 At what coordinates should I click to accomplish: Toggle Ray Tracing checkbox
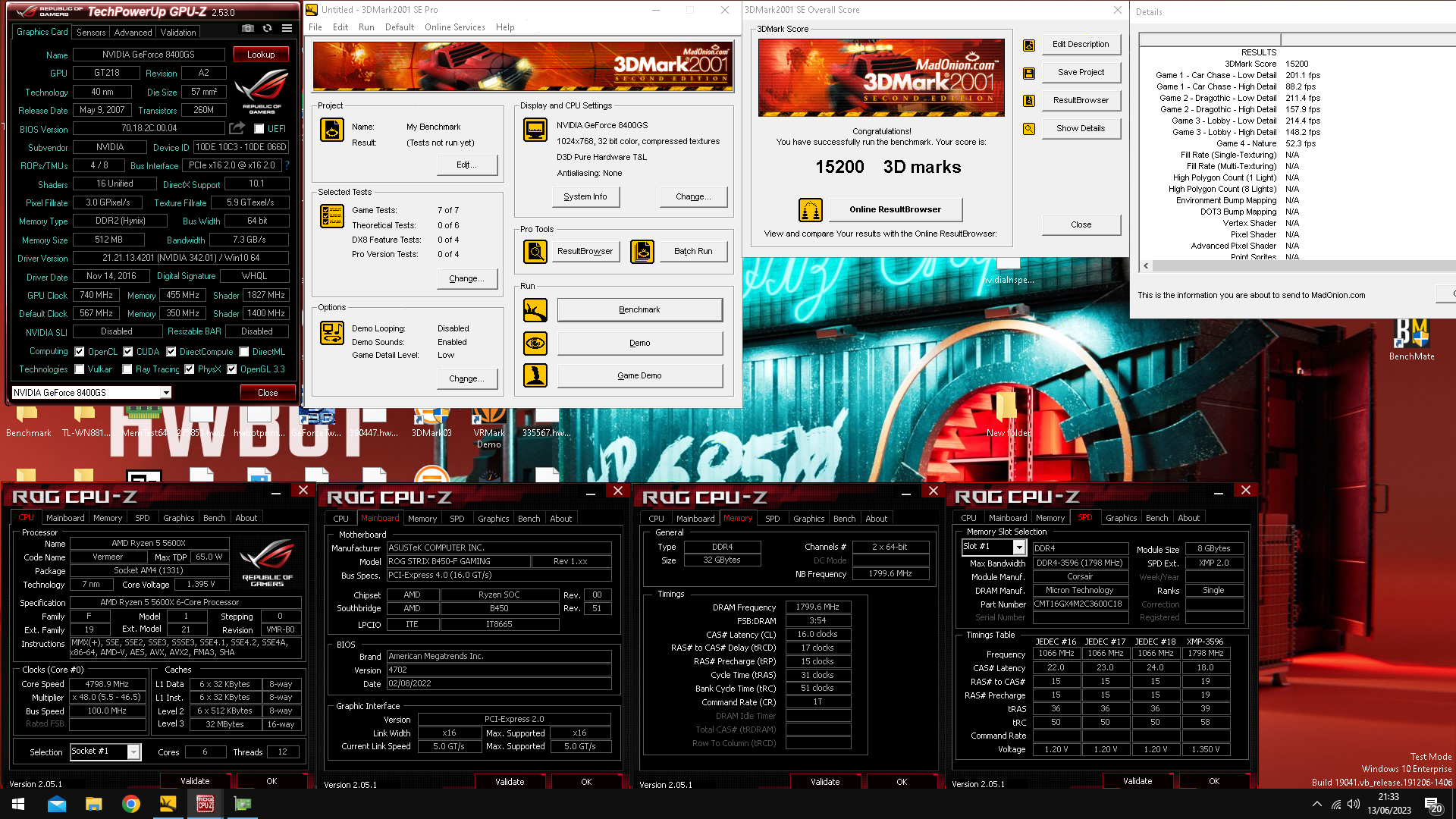click(x=127, y=369)
